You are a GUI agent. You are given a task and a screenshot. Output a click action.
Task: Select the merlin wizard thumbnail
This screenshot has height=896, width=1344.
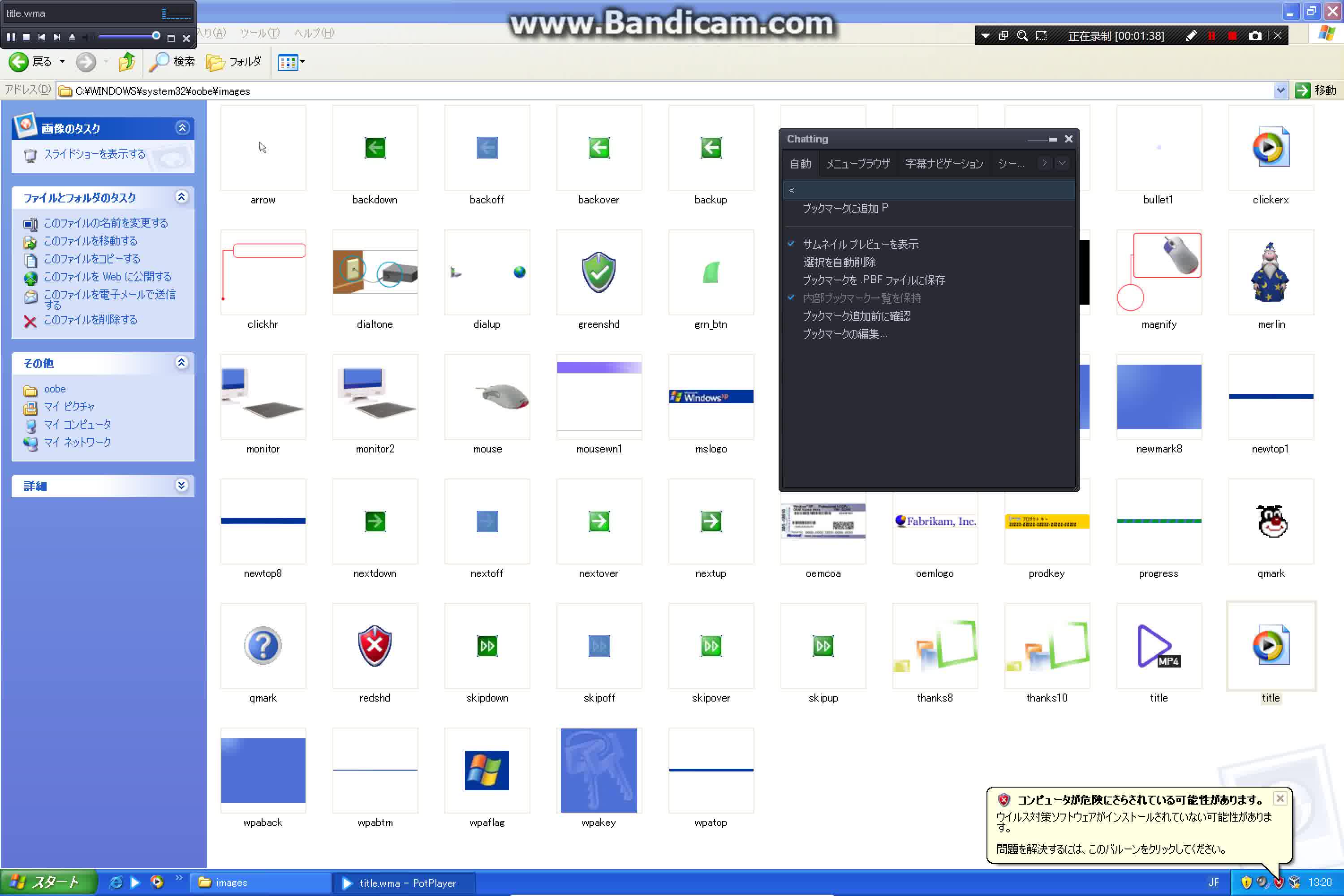1270,273
